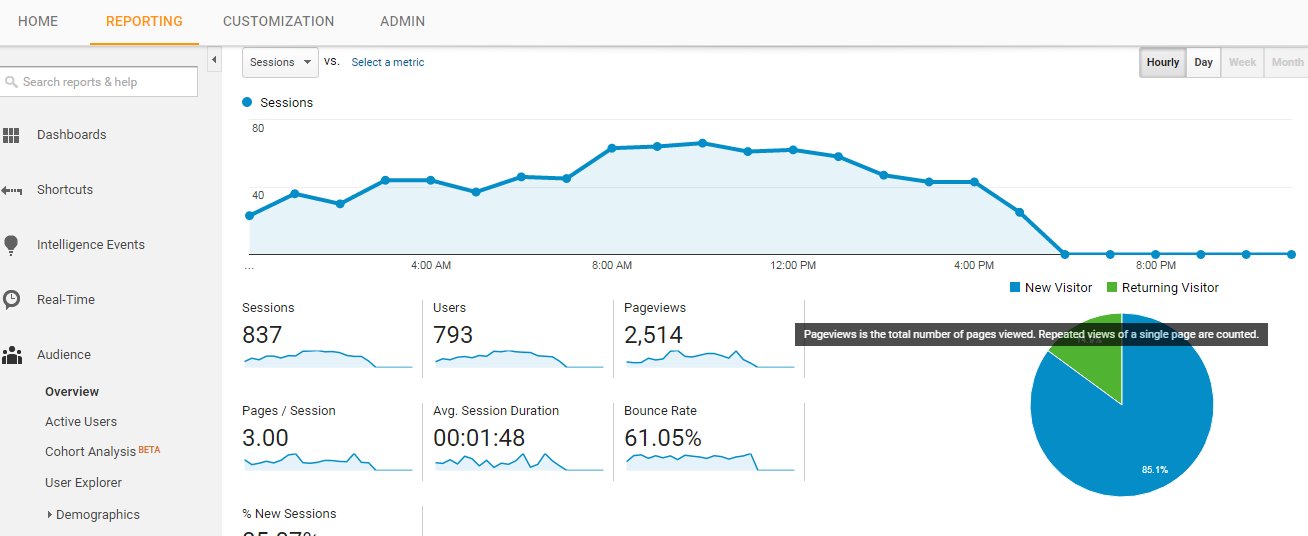Switch chart to Week view
Image resolution: width=1308 pixels, height=536 pixels.
1242,62
